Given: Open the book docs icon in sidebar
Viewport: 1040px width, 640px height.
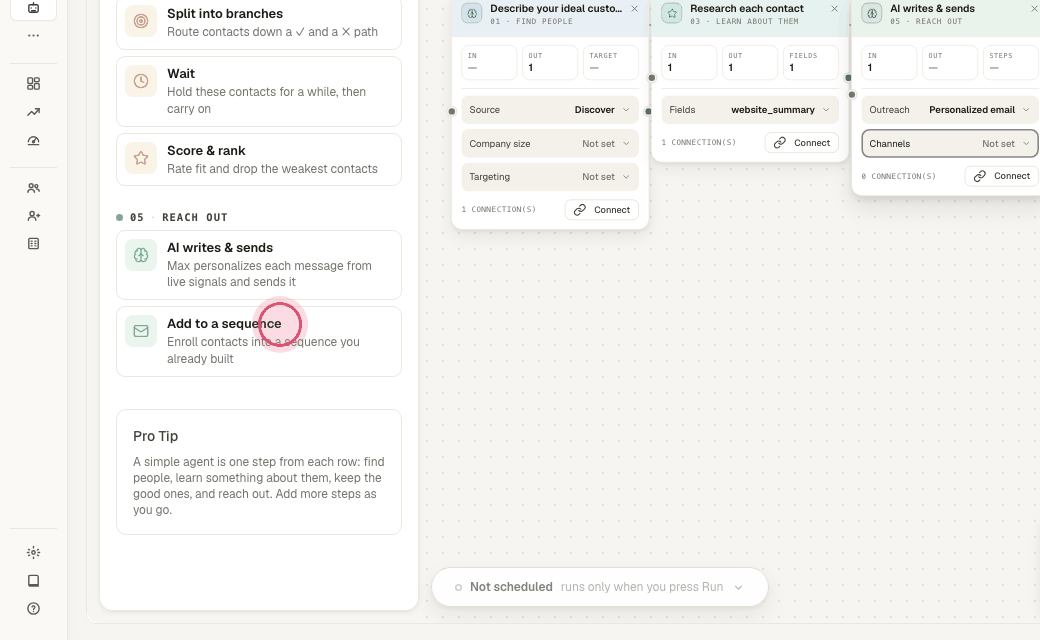Looking at the screenshot, I should click(33, 580).
